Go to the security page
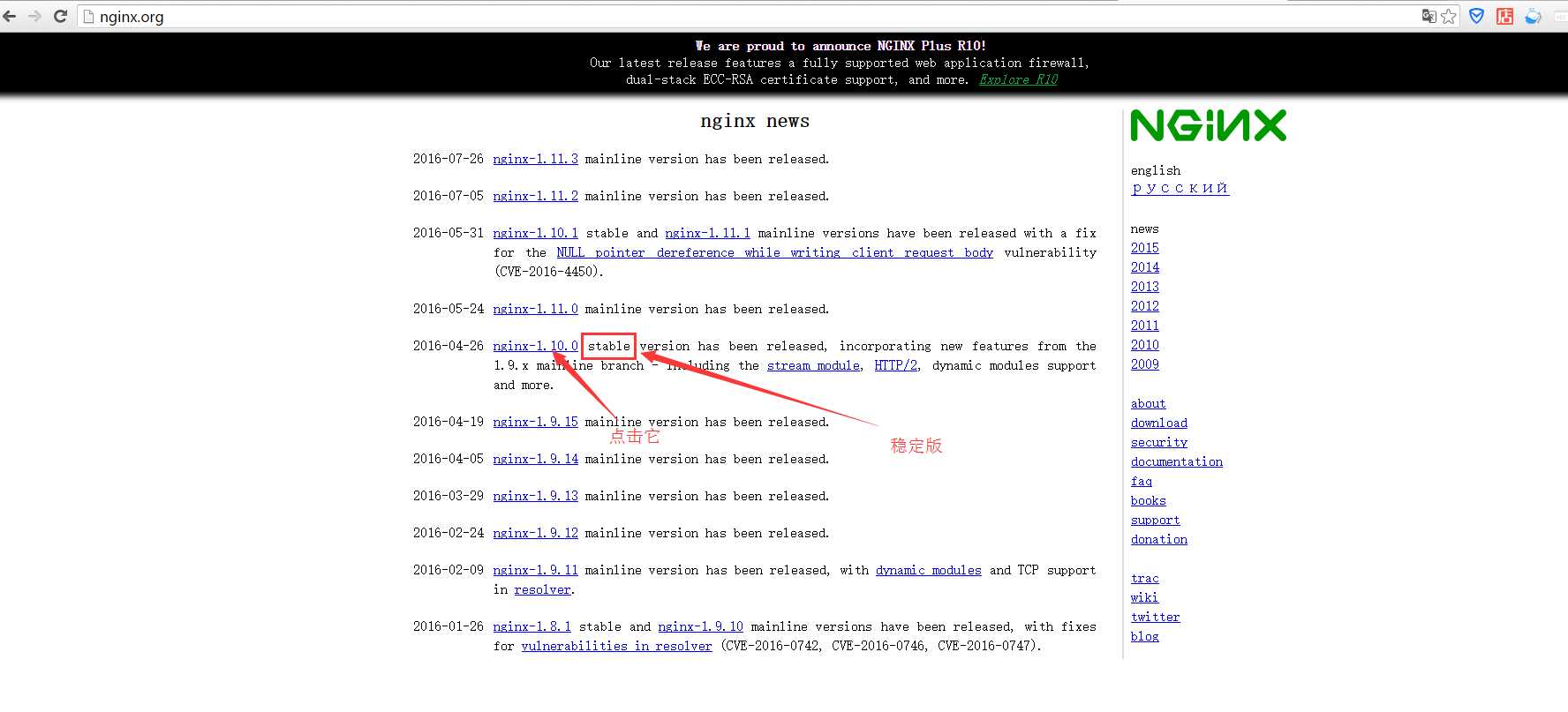This screenshot has height=712, width=1568. (x=1158, y=442)
